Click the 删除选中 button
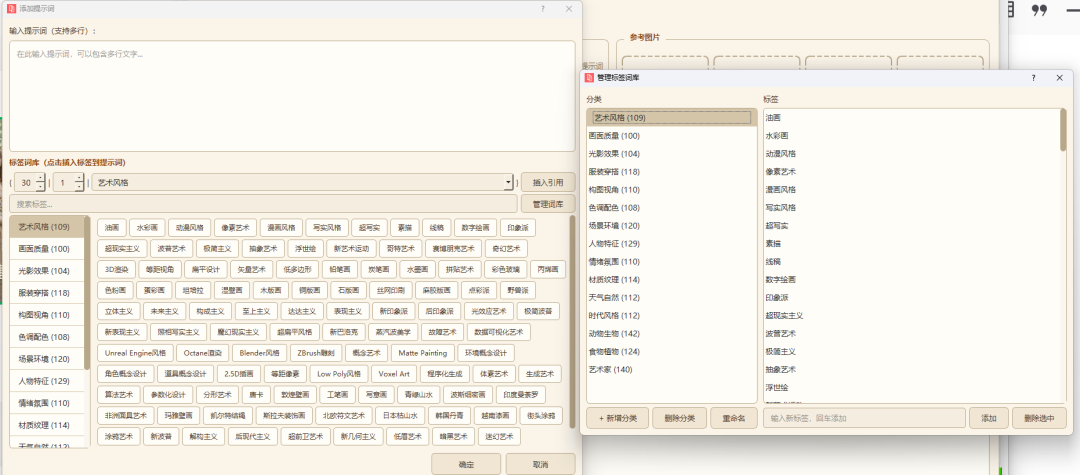Image resolution: width=1080 pixels, height=475 pixels. click(x=1039, y=418)
